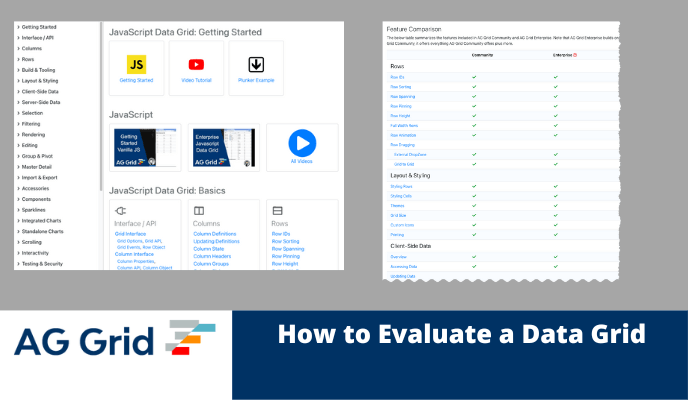
Task: Expand the Getting Started sidebar section
Action: [x=40, y=26]
